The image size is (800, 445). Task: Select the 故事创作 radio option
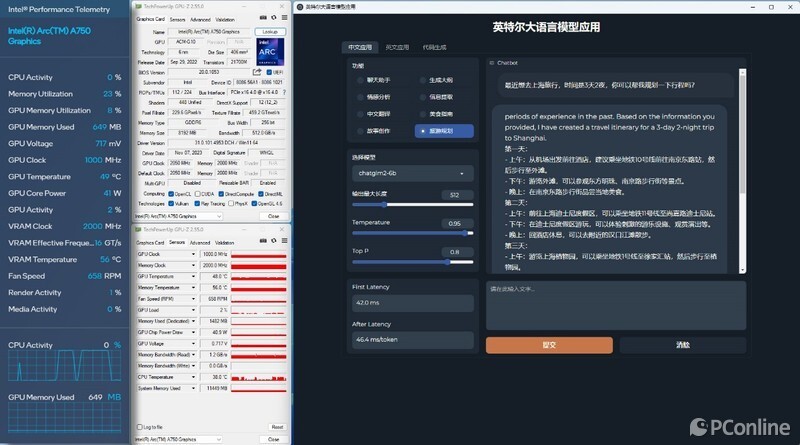[x=360, y=131]
